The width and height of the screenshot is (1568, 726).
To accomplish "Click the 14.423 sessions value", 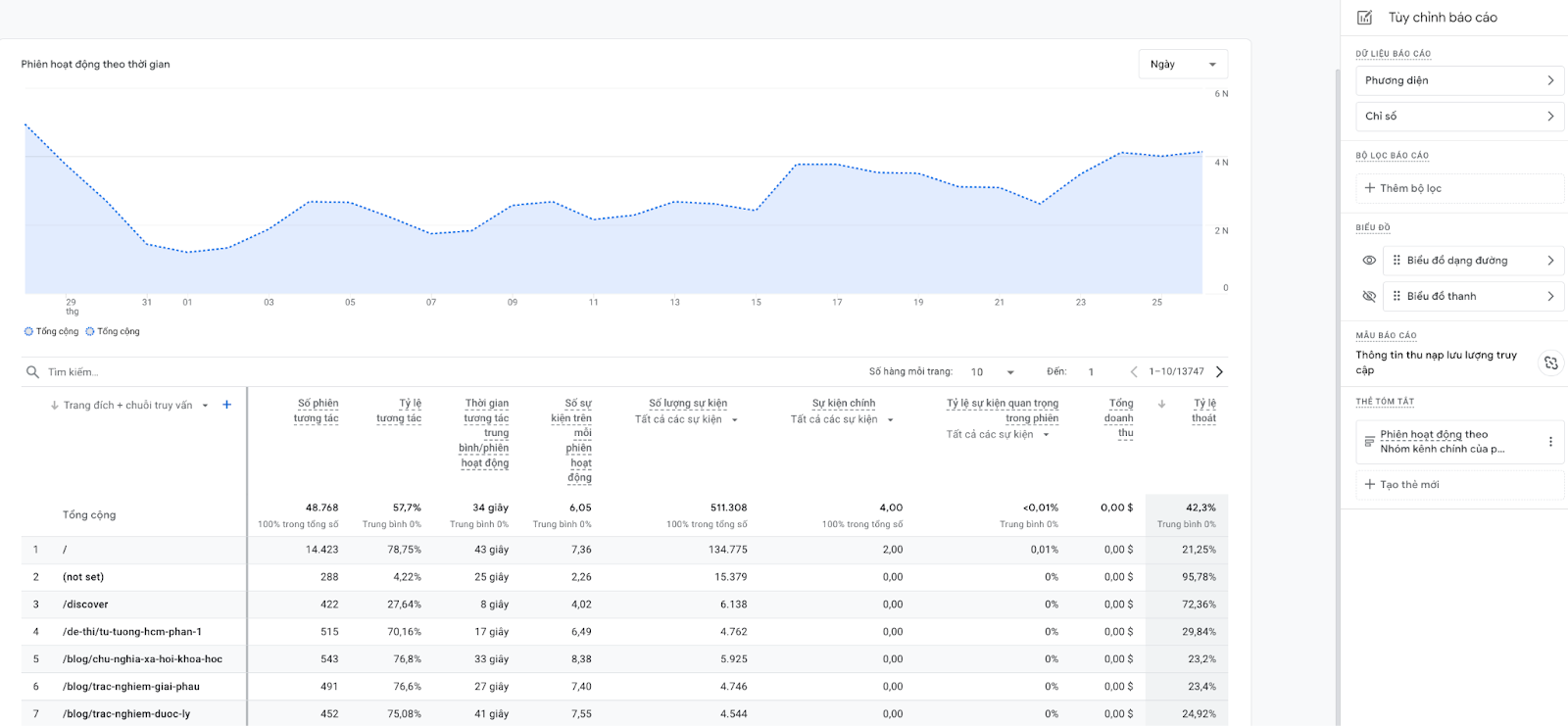I will [321, 550].
